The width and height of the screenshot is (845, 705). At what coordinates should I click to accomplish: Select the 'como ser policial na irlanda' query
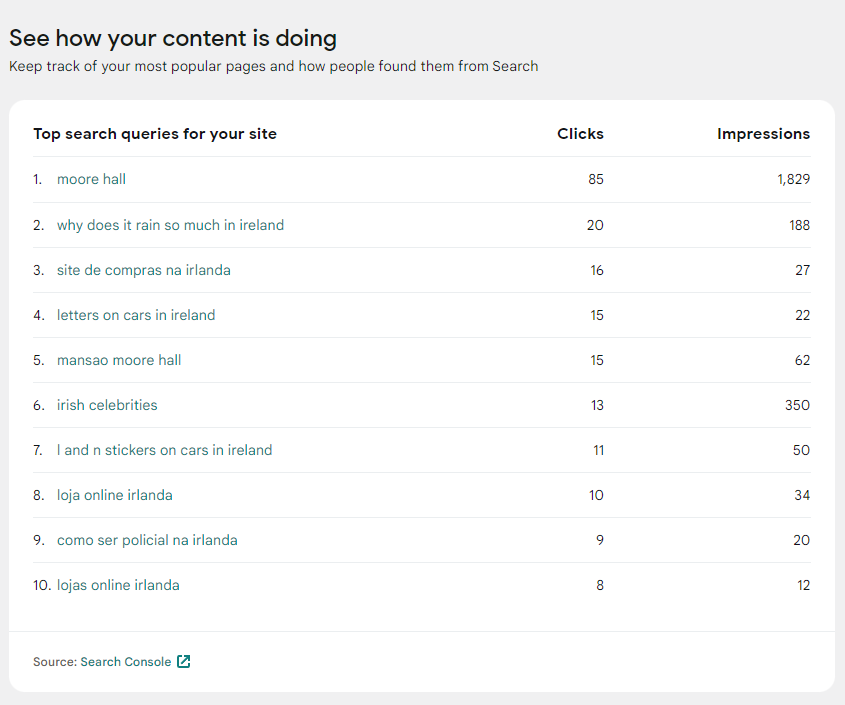pos(147,540)
